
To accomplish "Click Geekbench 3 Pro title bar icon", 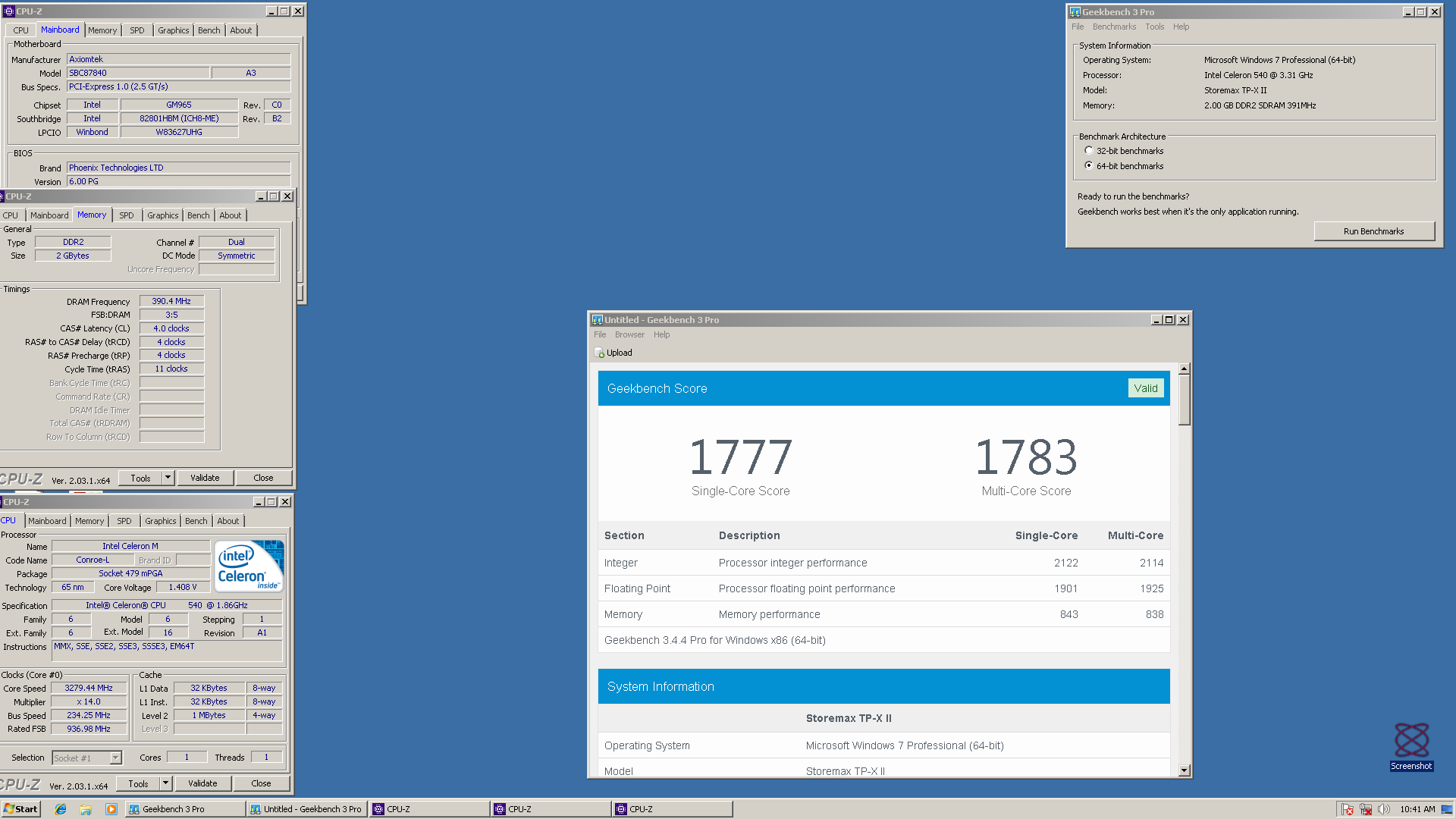I will pos(1075,12).
